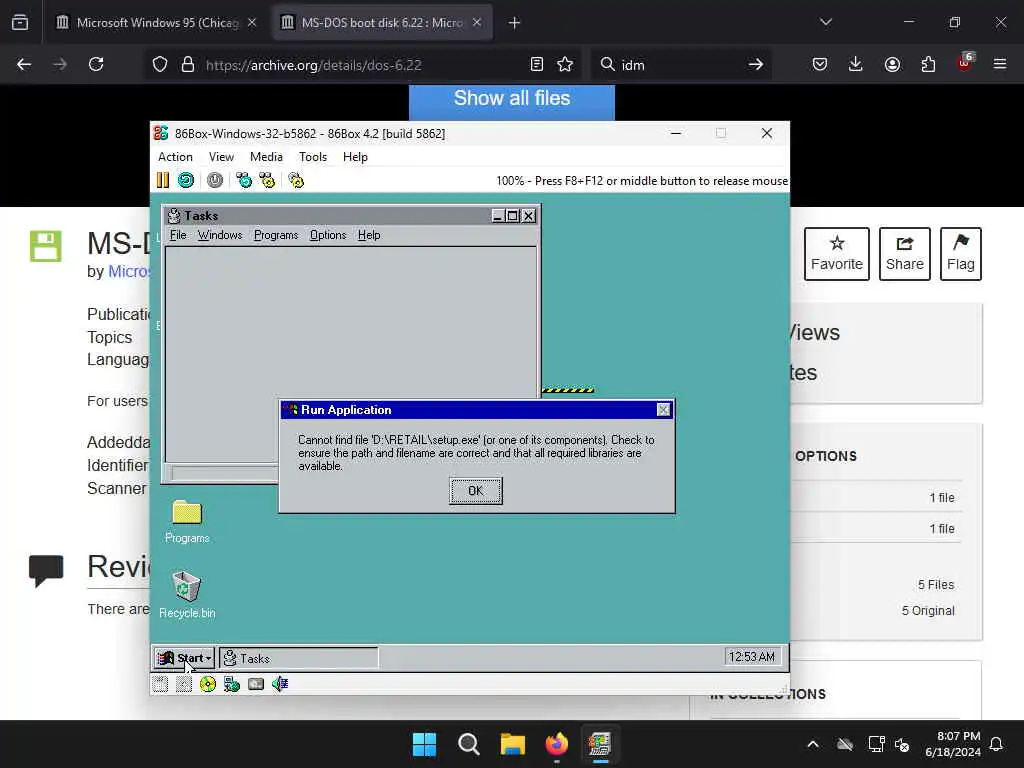Click the 86Box ACPI shutdown power icon
This screenshot has width=1024, height=768.
[x=215, y=180]
